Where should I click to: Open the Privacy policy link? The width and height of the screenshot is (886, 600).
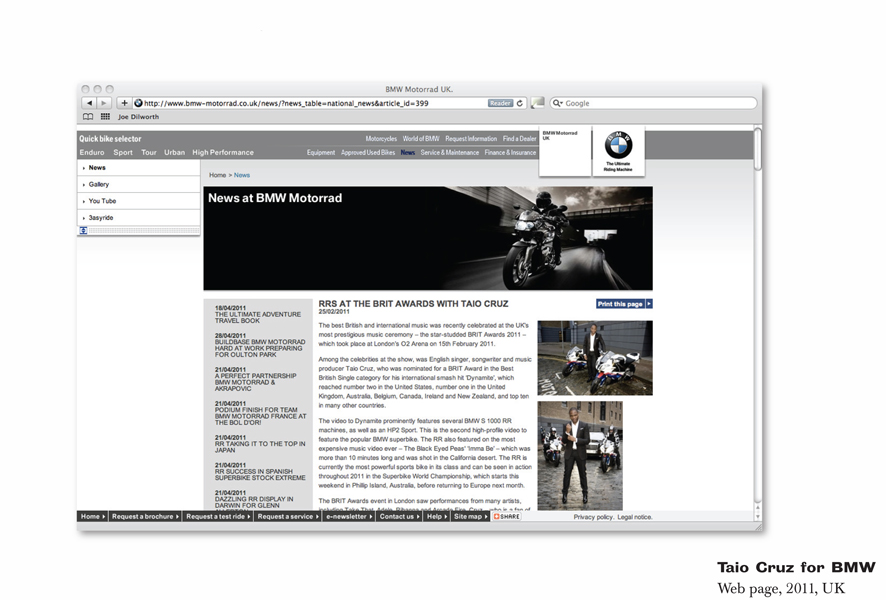(593, 517)
